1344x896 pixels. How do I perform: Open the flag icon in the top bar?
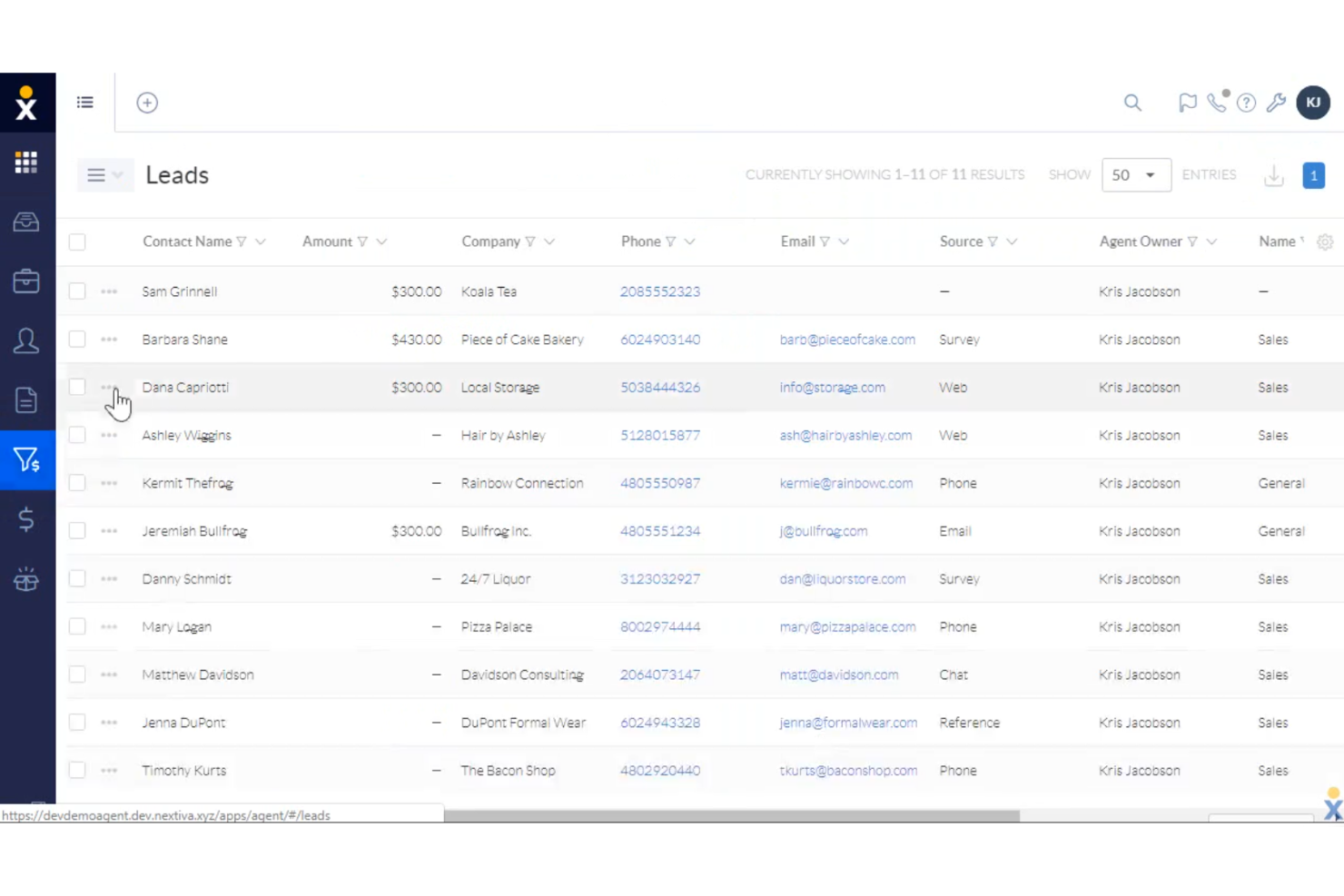click(1188, 103)
